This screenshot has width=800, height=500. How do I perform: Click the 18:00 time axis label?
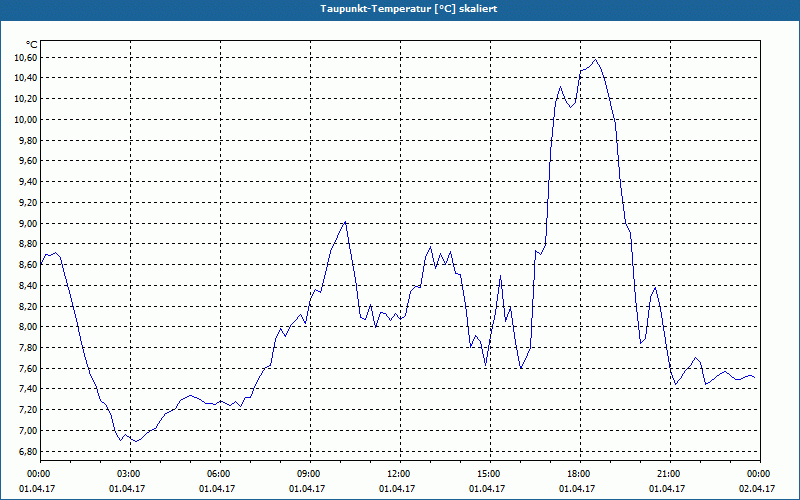(578, 474)
